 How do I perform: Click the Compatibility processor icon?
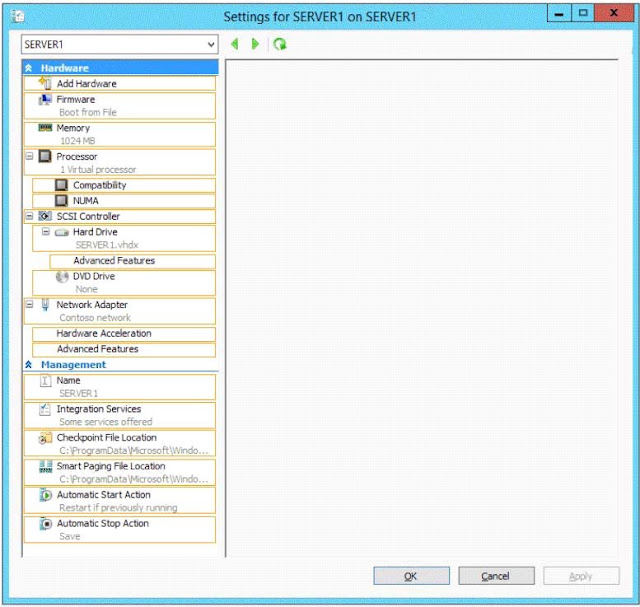click(x=61, y=185)
